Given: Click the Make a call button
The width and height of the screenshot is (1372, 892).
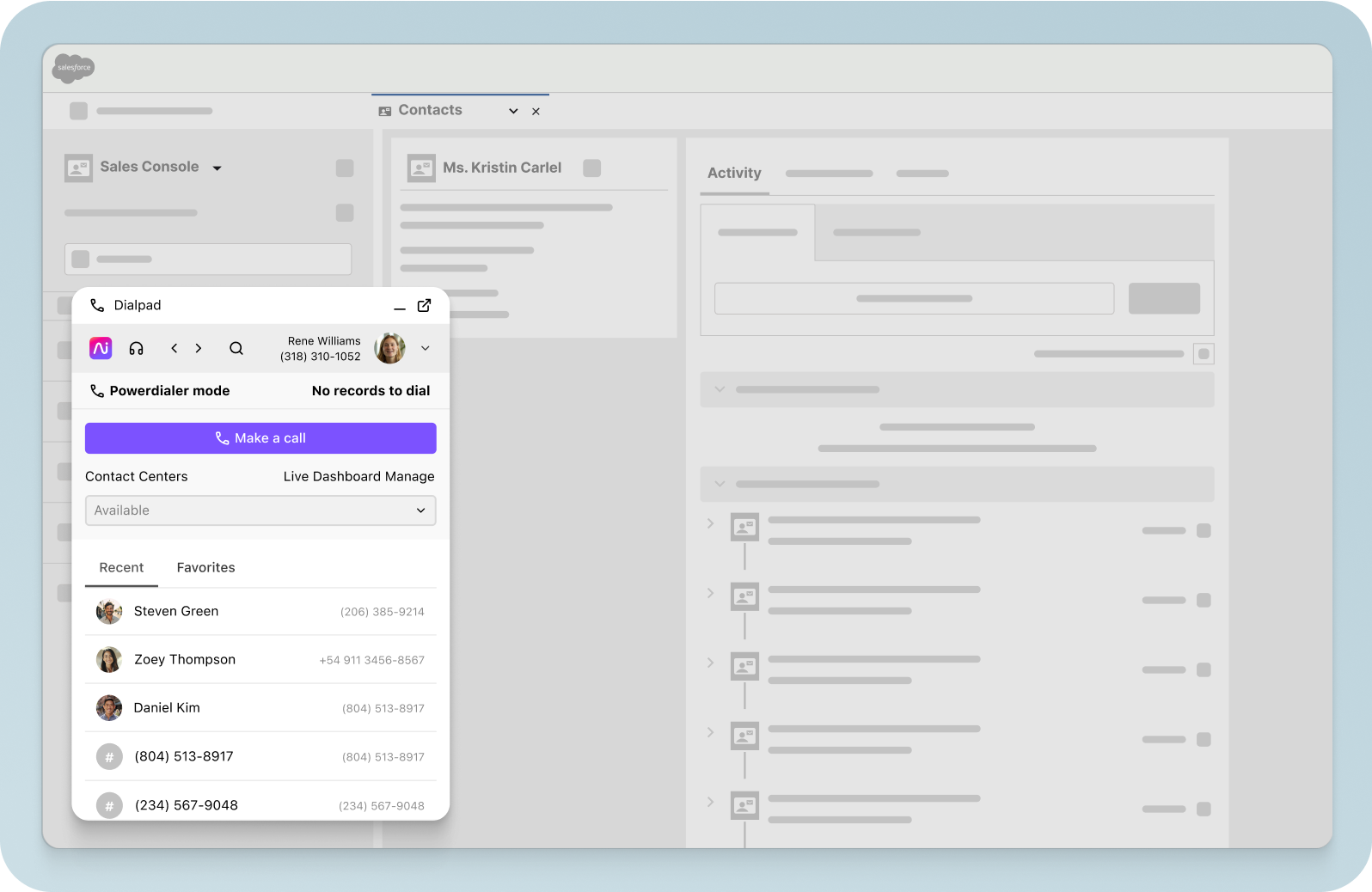Looking at the screenshot, I should point(260,438).
